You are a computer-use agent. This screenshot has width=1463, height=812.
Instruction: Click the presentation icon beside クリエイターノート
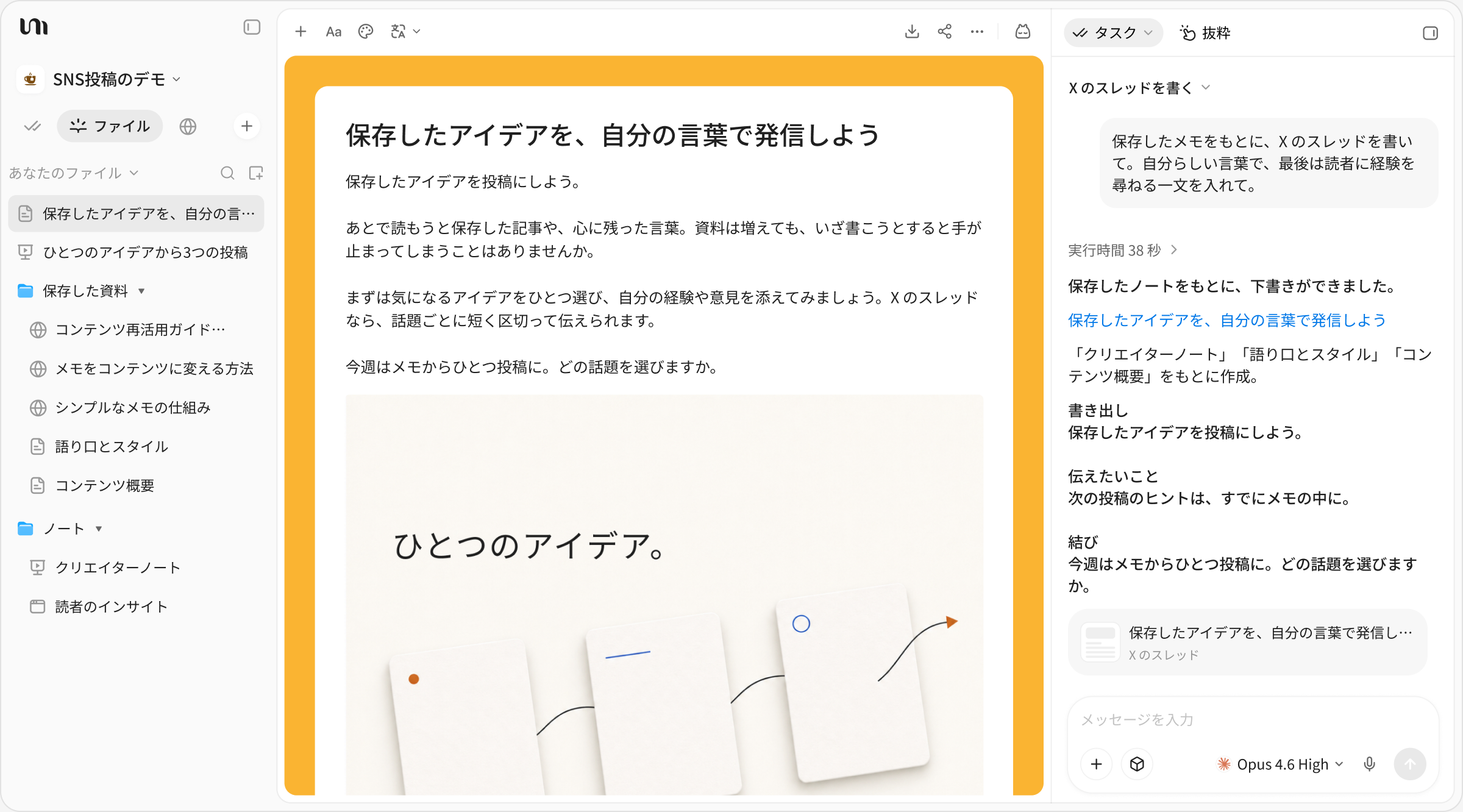[38, 568]
